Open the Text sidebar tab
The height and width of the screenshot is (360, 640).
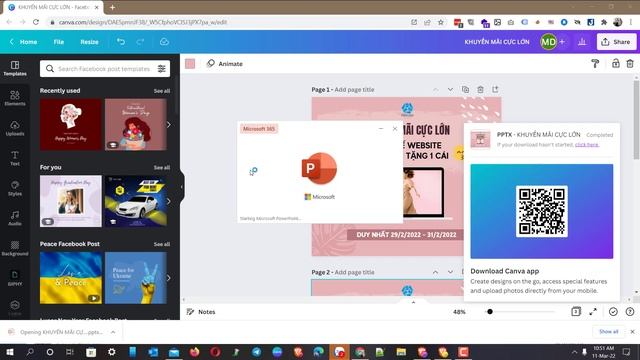[x=15, y=158]
